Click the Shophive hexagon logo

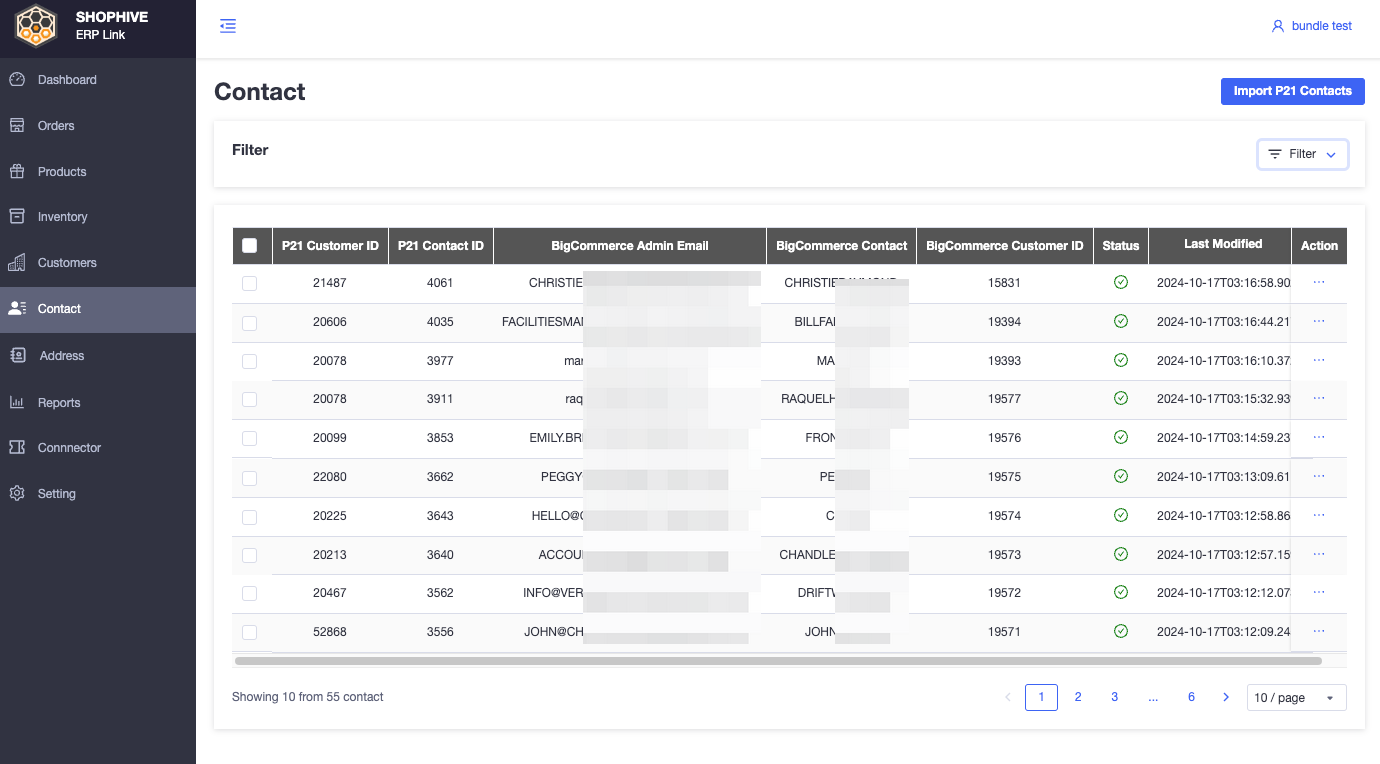(x=36, y=26)
